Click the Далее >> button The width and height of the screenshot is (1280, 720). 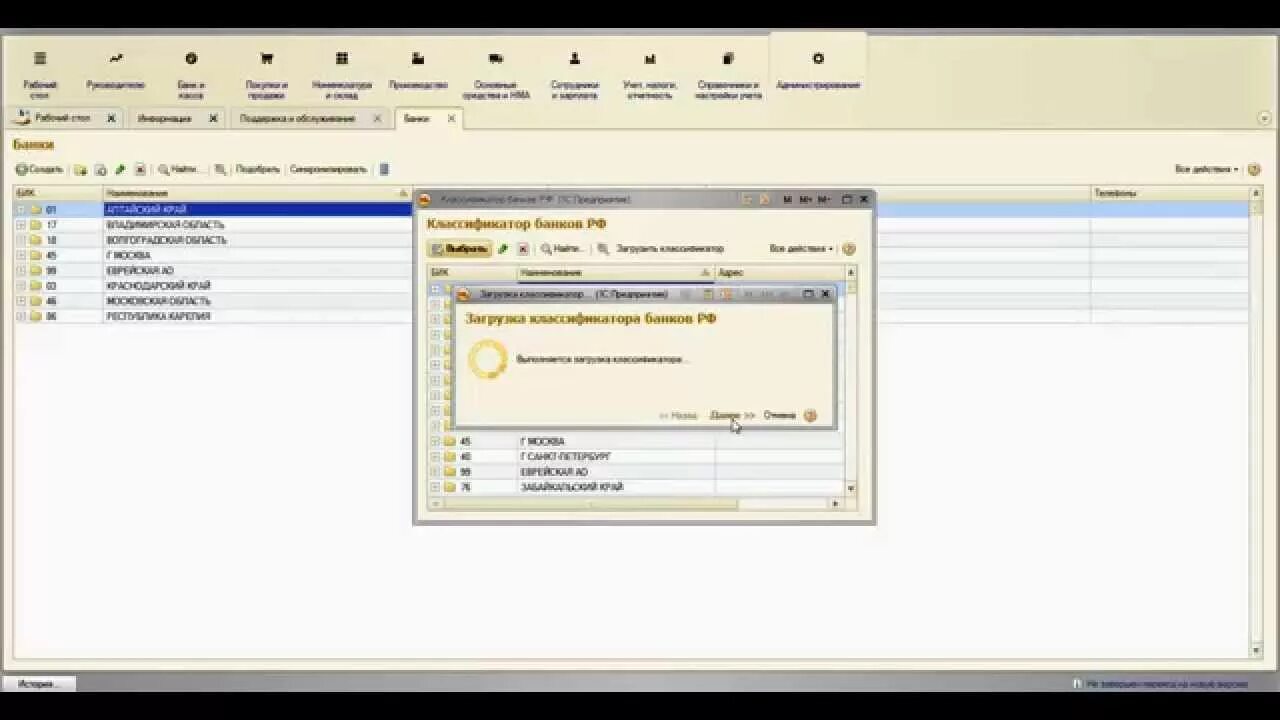733,415
